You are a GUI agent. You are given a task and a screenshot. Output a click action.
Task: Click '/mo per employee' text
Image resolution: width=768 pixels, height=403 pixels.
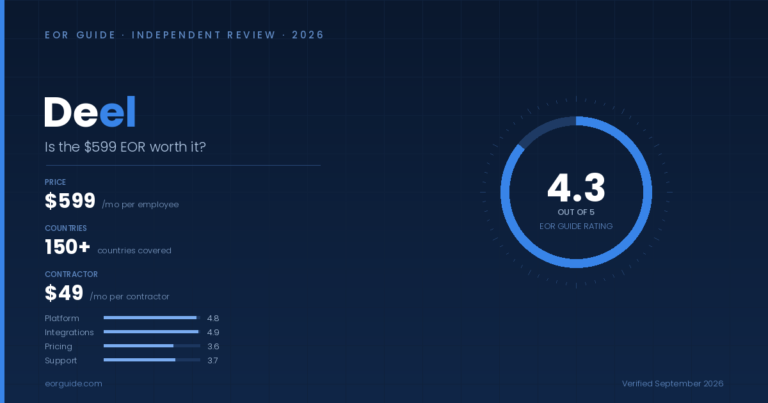tap(140, 205)
